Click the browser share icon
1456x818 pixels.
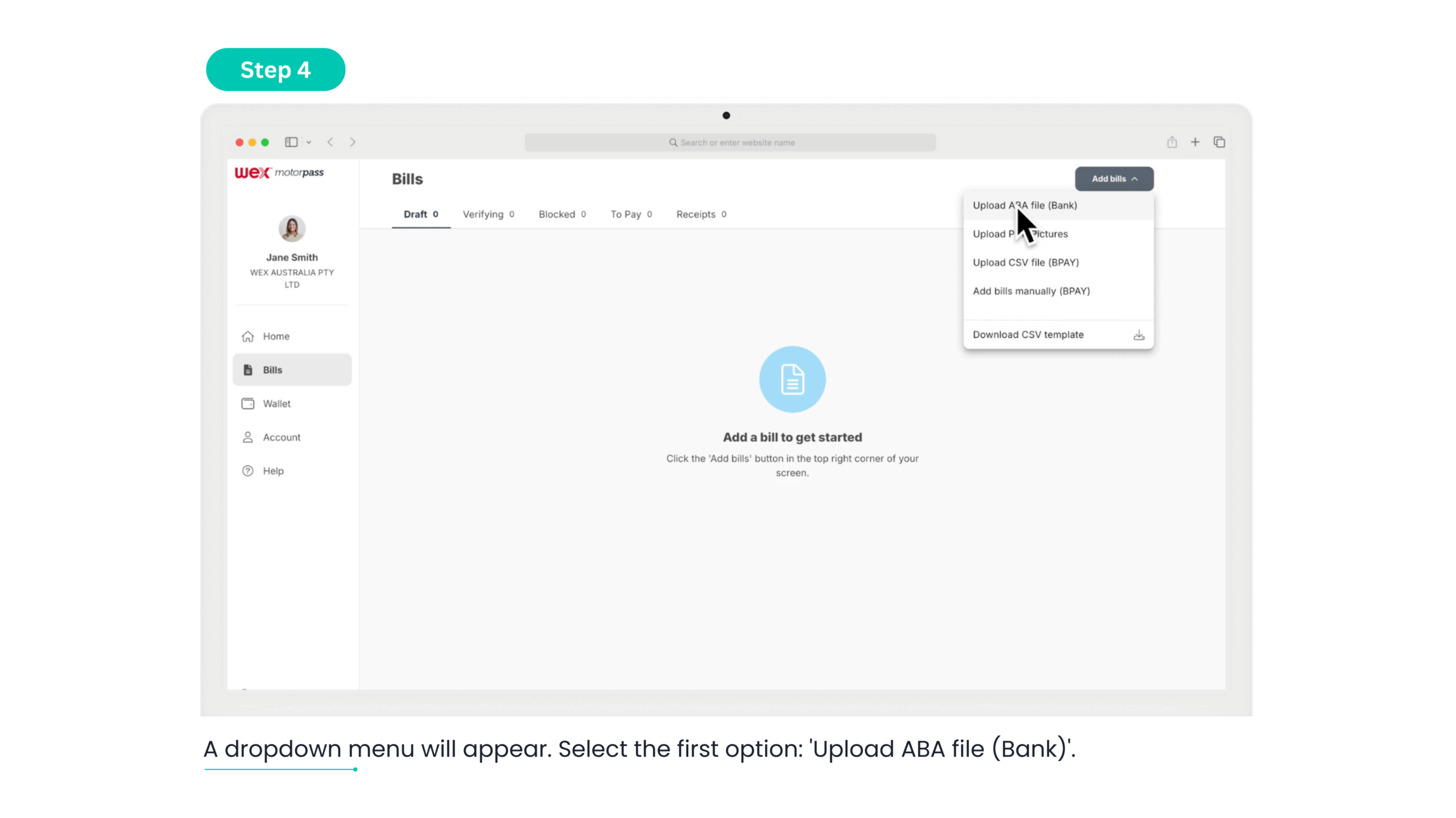tap(1172, 142)
